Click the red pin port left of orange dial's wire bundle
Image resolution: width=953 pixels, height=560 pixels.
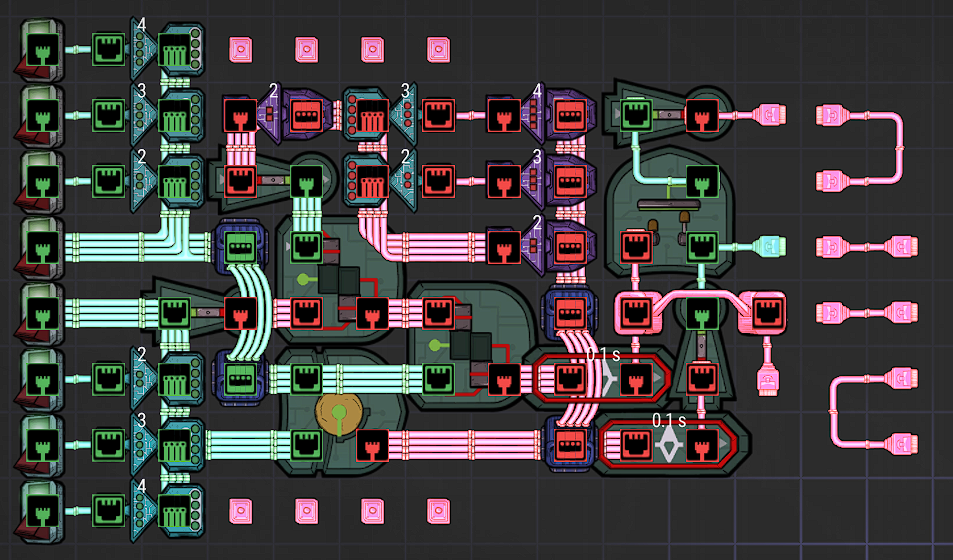pyautogui.click(x=372, y=444)
